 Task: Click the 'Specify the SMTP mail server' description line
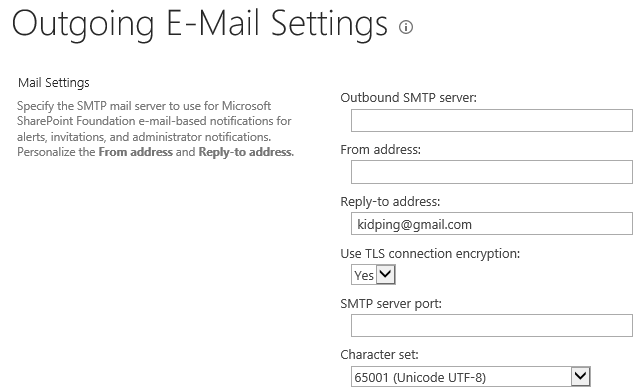coord(144,106)
